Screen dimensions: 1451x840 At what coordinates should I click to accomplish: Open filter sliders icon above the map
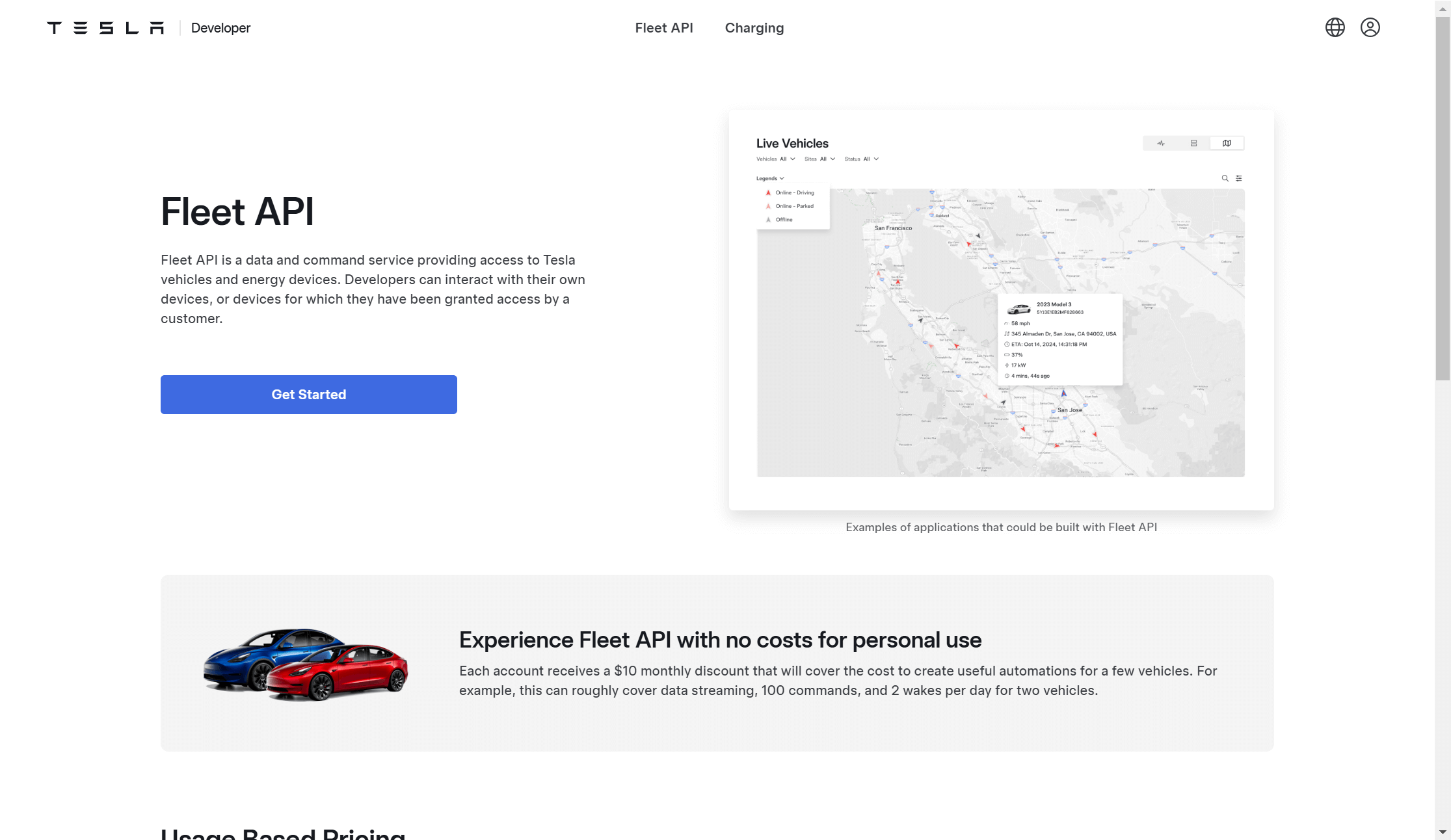coord(1238,178)
